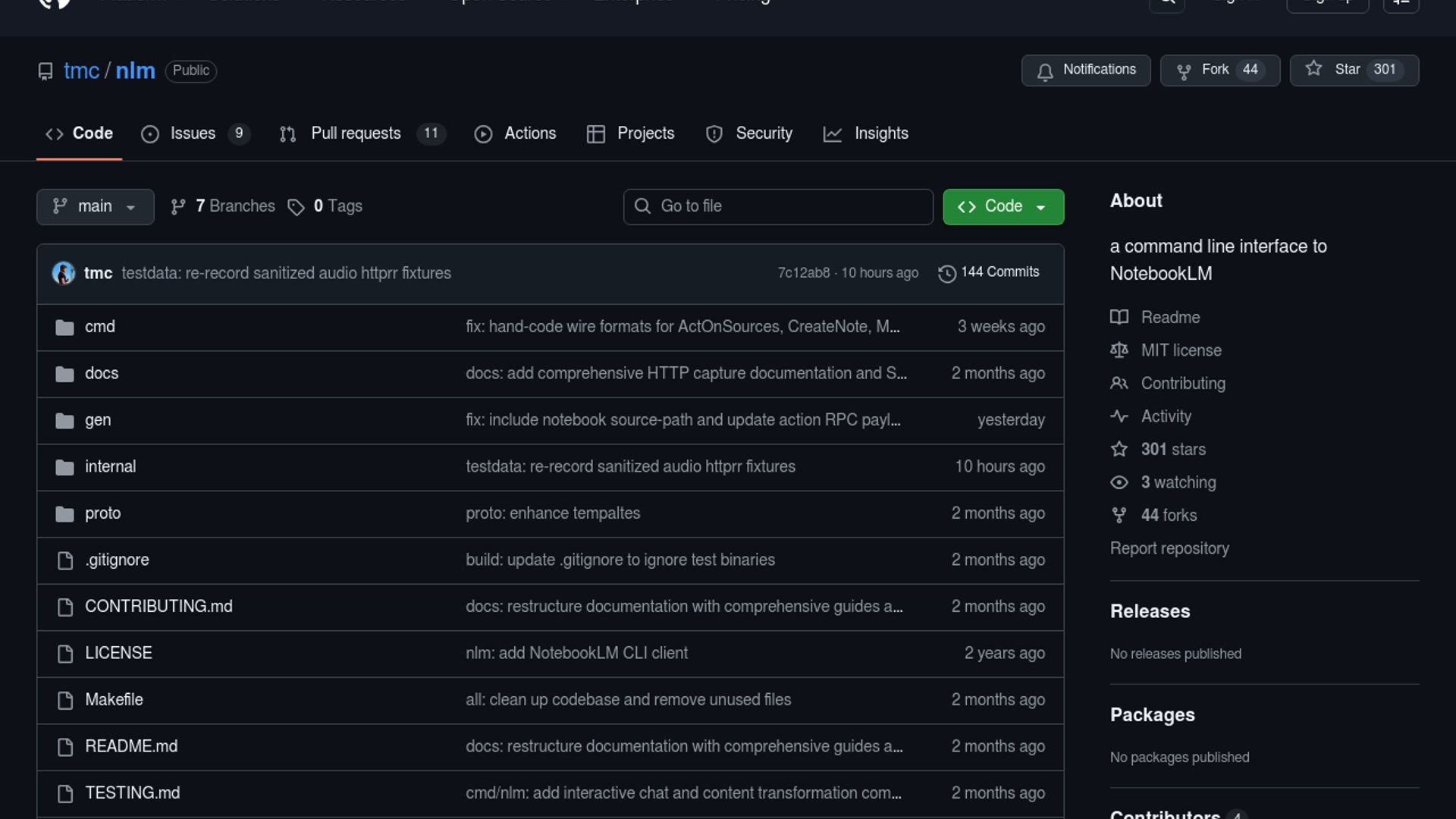View the 7 Branches link
This screenshot has height=819, width=1456.
point(234,206)
